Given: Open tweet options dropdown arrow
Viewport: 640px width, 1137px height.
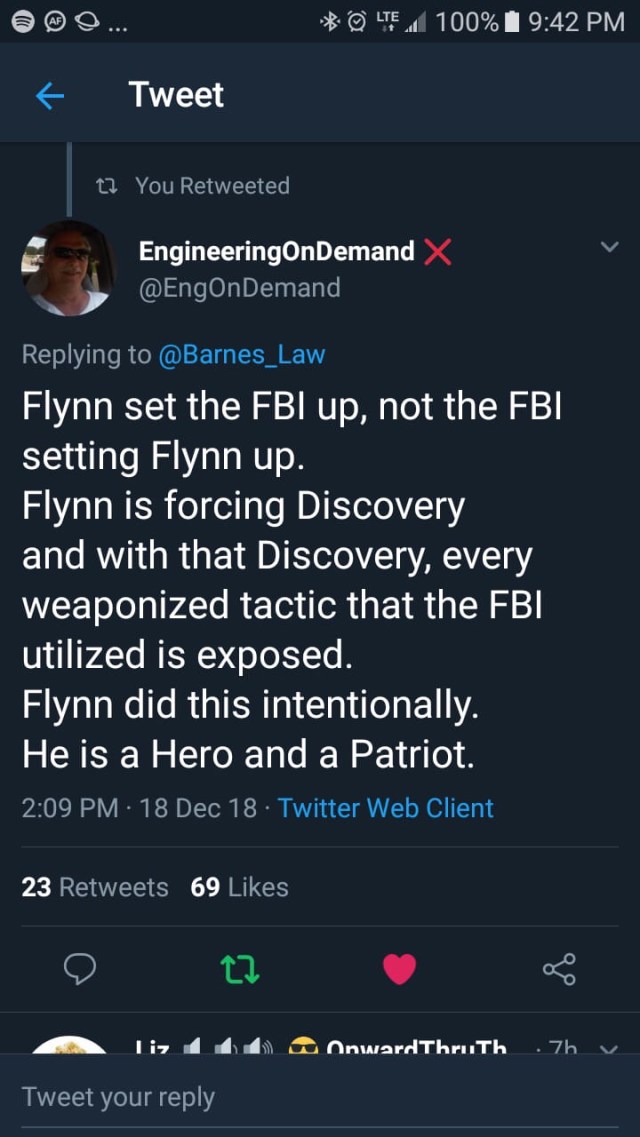Looking at the screenshot, I should coord(609,247).
